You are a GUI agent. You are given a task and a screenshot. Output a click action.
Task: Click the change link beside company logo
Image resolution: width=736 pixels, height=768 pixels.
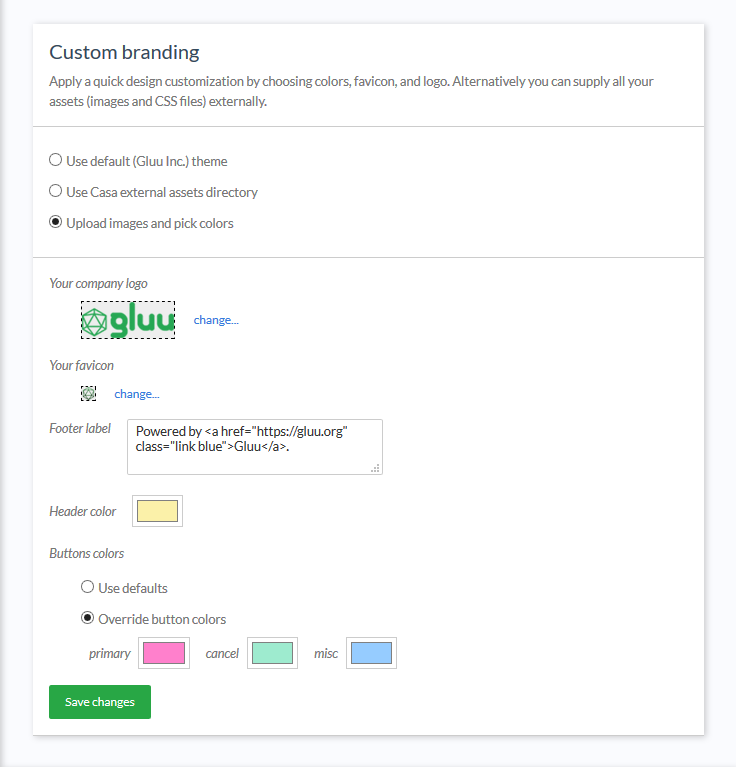point(216,320)
